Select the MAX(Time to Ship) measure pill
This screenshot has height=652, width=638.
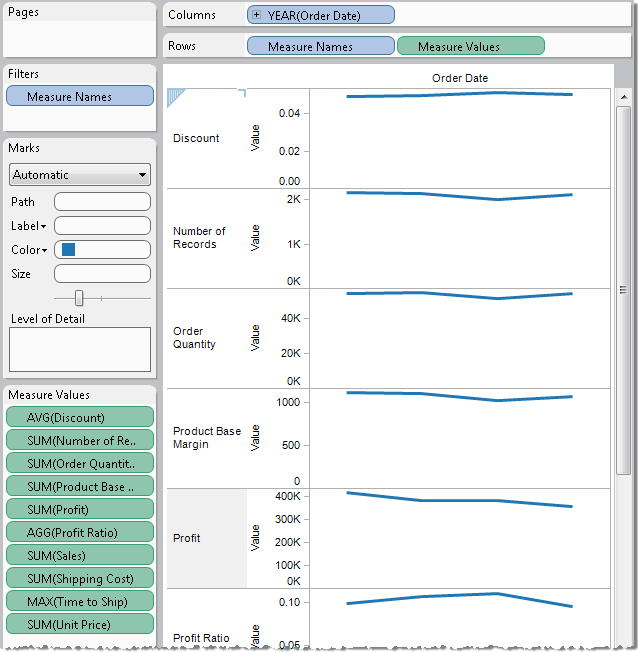(80, 601)
